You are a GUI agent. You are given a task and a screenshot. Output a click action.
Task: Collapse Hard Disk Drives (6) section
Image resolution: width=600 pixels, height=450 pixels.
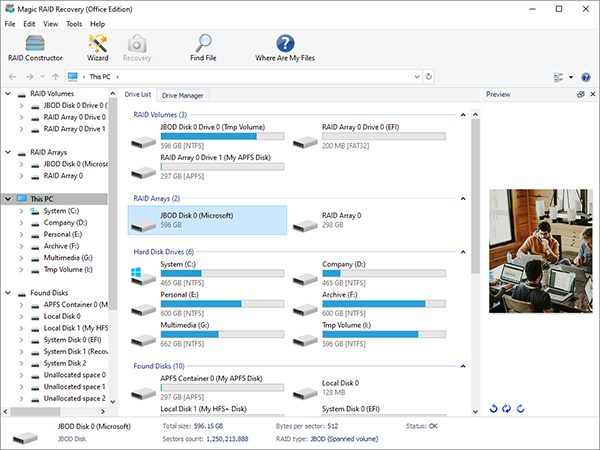(463, 252)
